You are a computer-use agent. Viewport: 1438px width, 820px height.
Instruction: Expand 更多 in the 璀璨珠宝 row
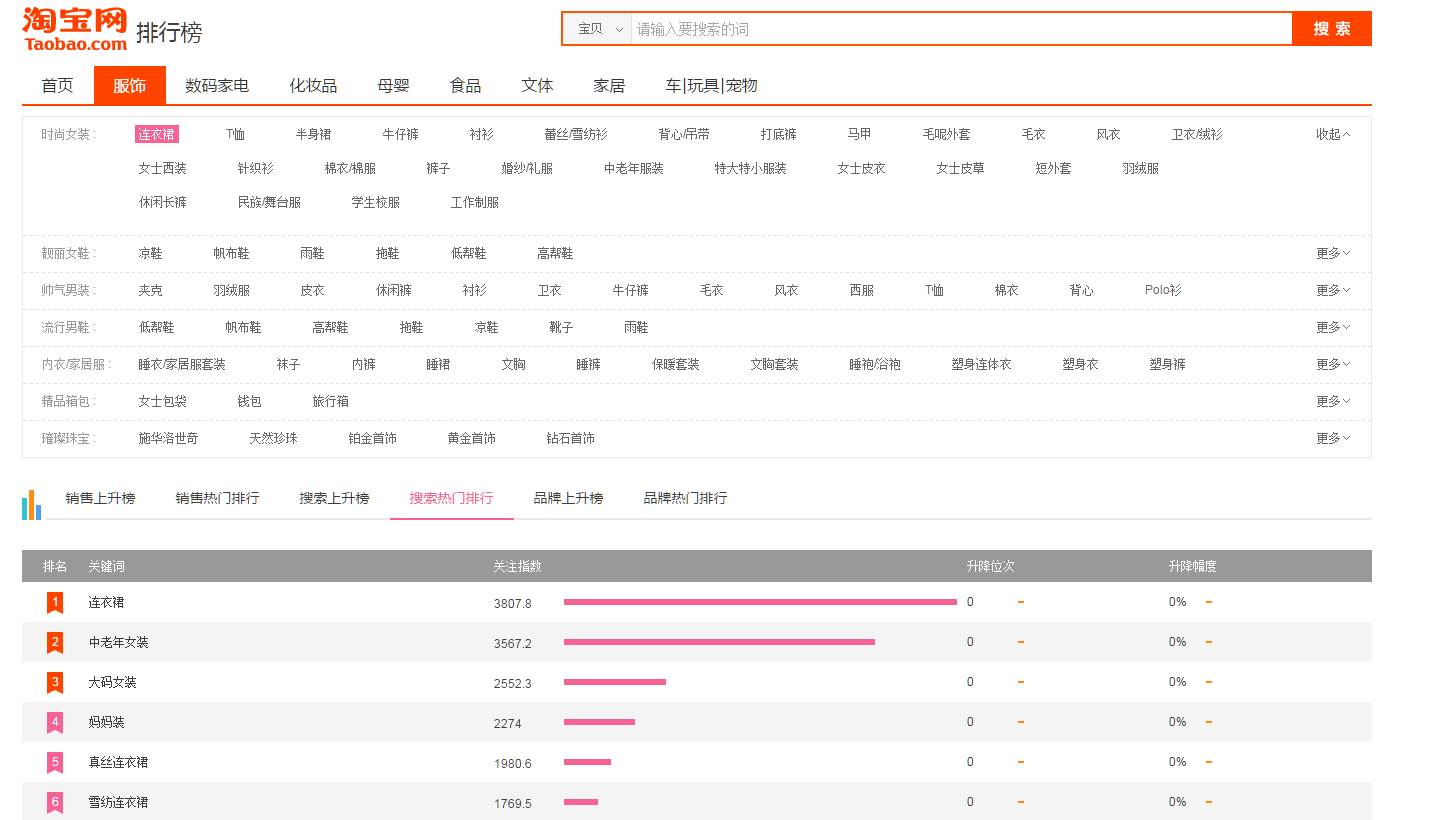[x=1332, y=438]
